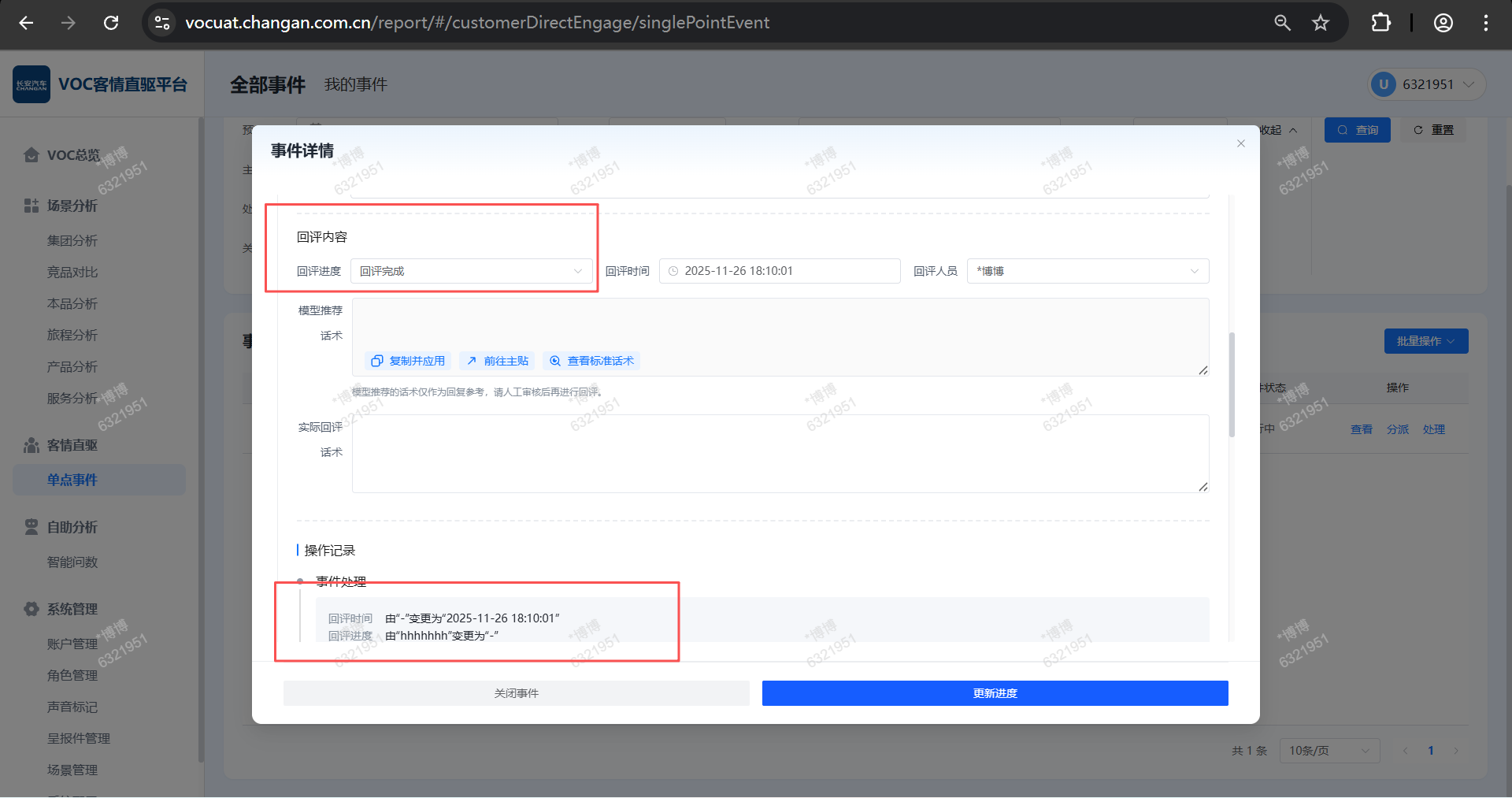Click the Chrome profile avatar icon

pos(1443,23)
